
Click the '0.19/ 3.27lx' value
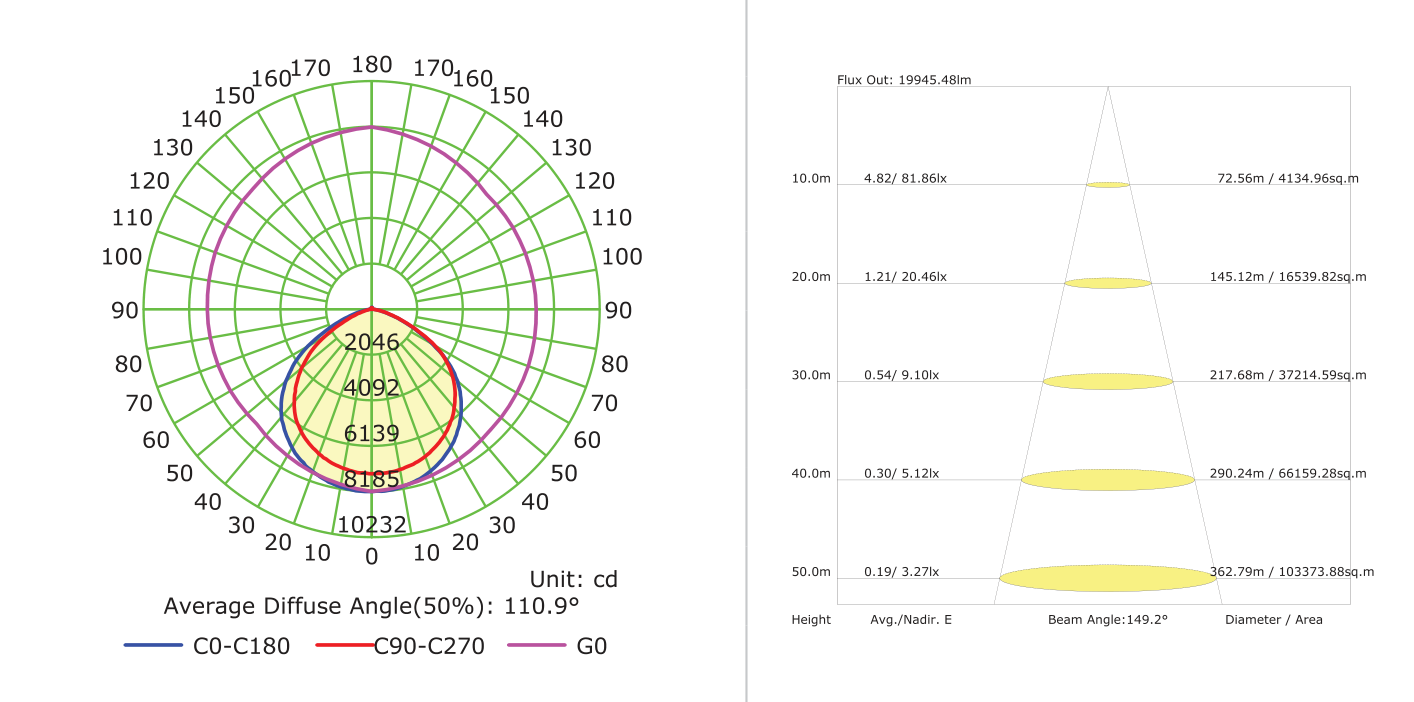[x=901, y=572]
